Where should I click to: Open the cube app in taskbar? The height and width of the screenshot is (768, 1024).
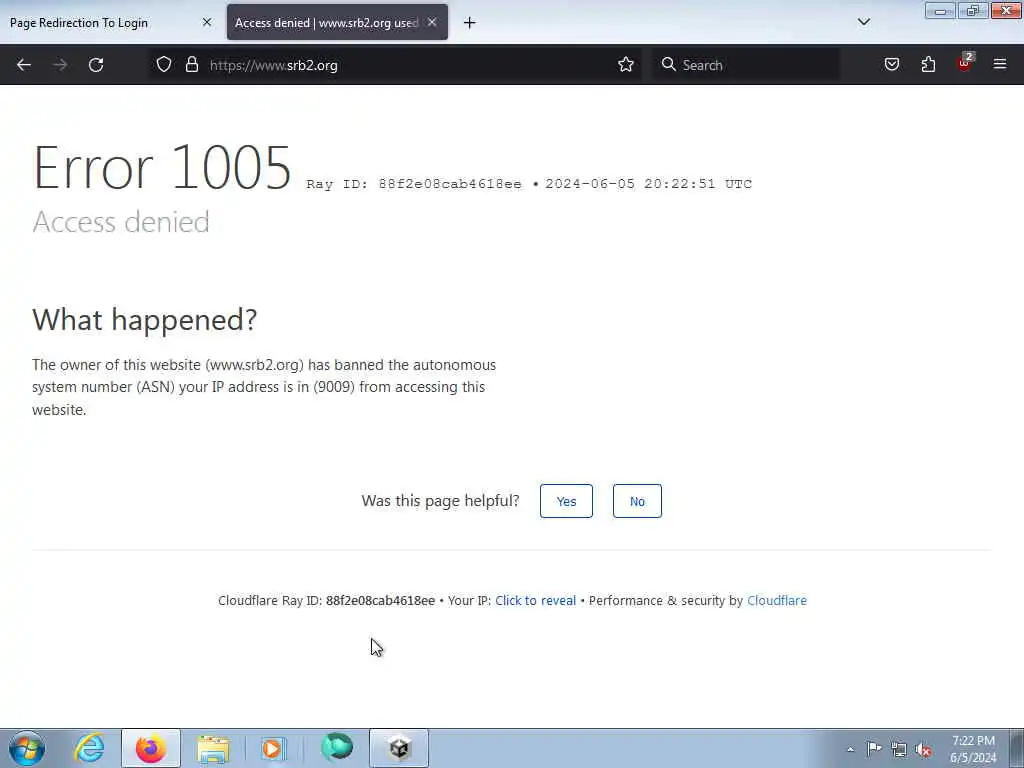pos(399,748)
